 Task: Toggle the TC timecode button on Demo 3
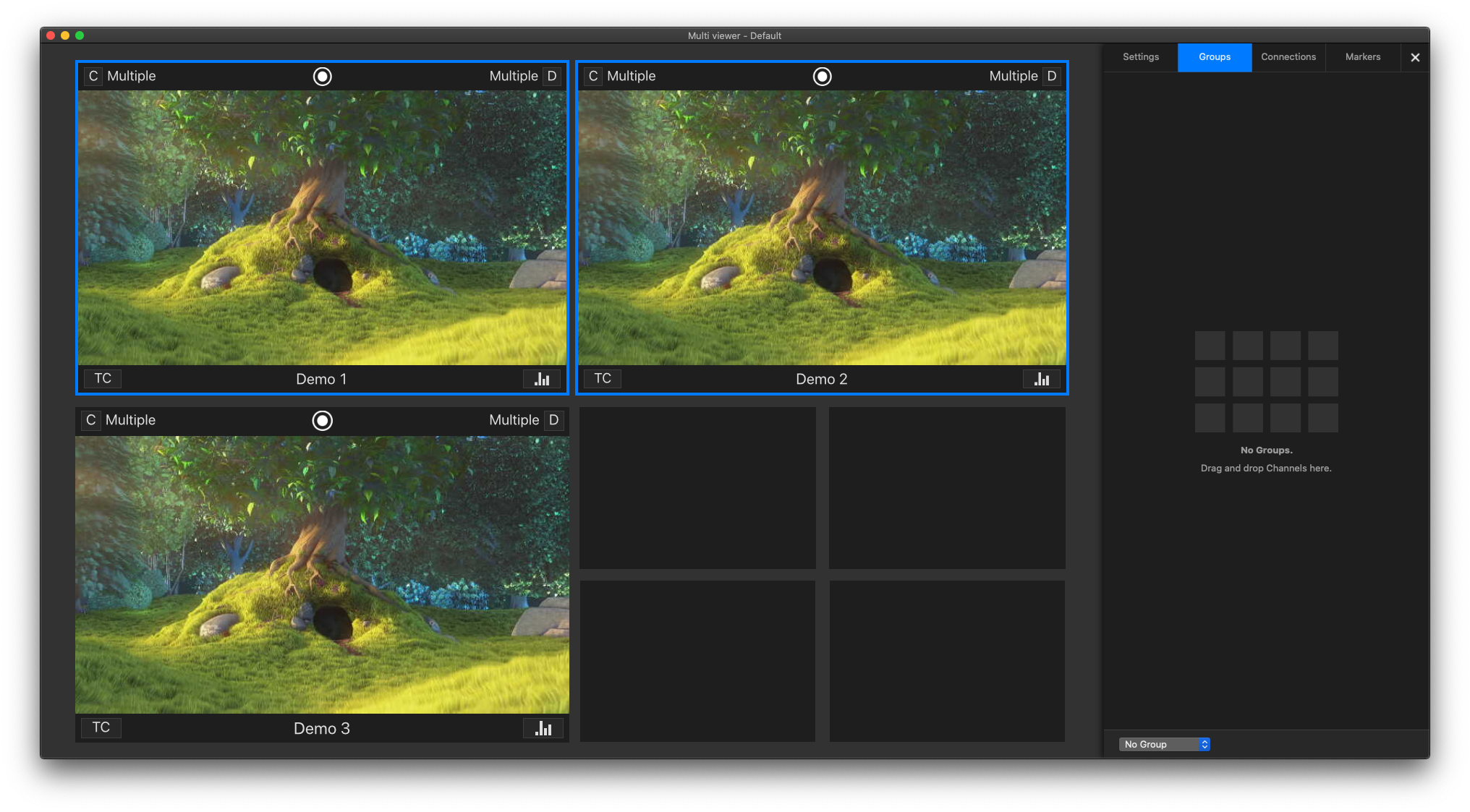pos(101,727)
